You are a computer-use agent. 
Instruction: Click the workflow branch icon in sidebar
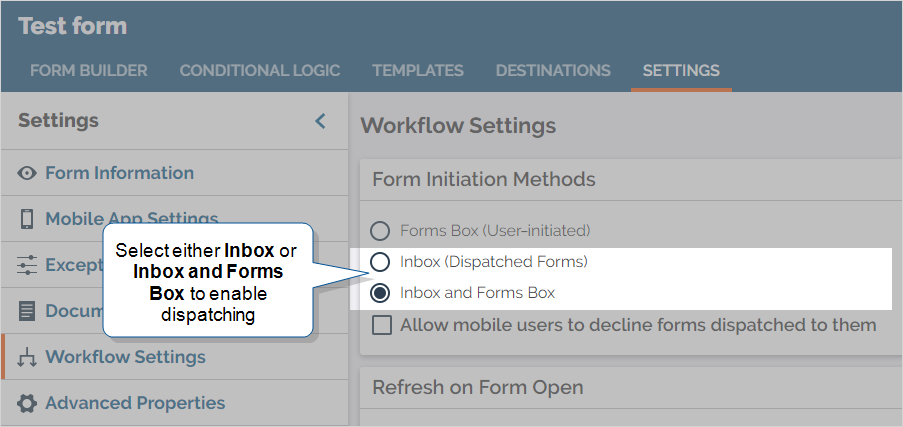[x=27, y=357]
